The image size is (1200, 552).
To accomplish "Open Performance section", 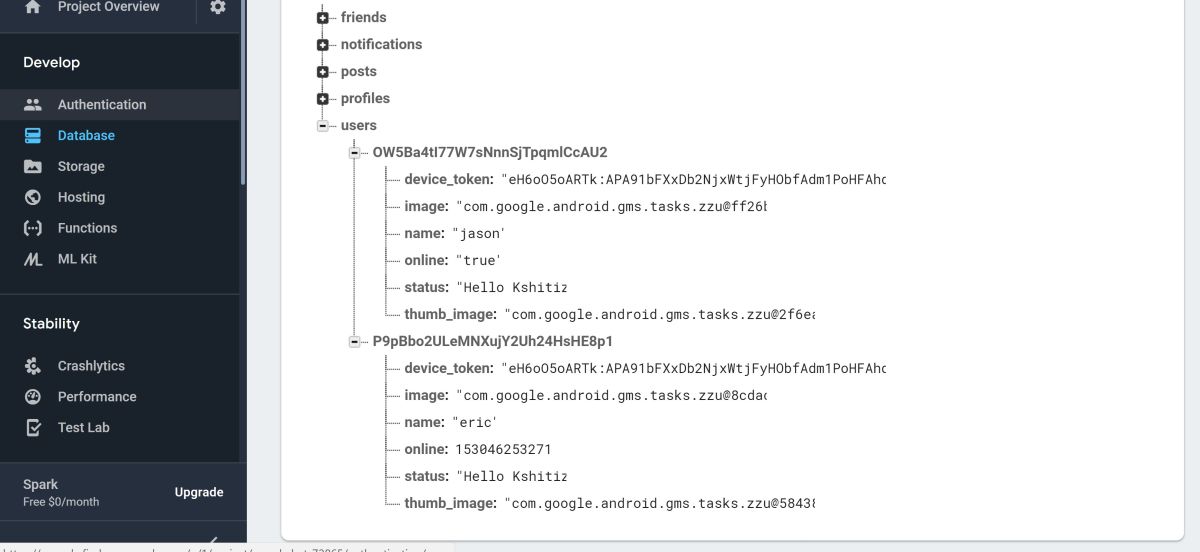I will coord(97,397).
